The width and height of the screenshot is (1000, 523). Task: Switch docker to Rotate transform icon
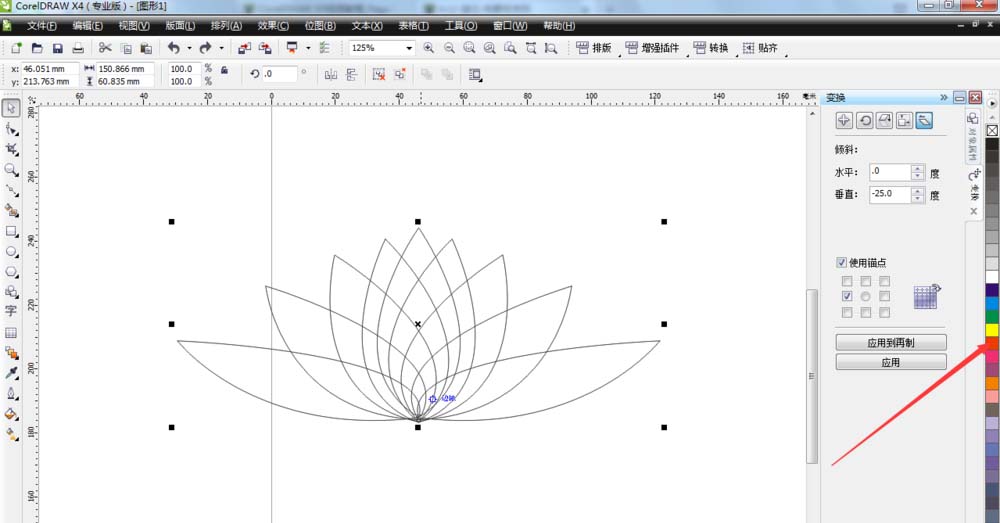click(864, 121)
